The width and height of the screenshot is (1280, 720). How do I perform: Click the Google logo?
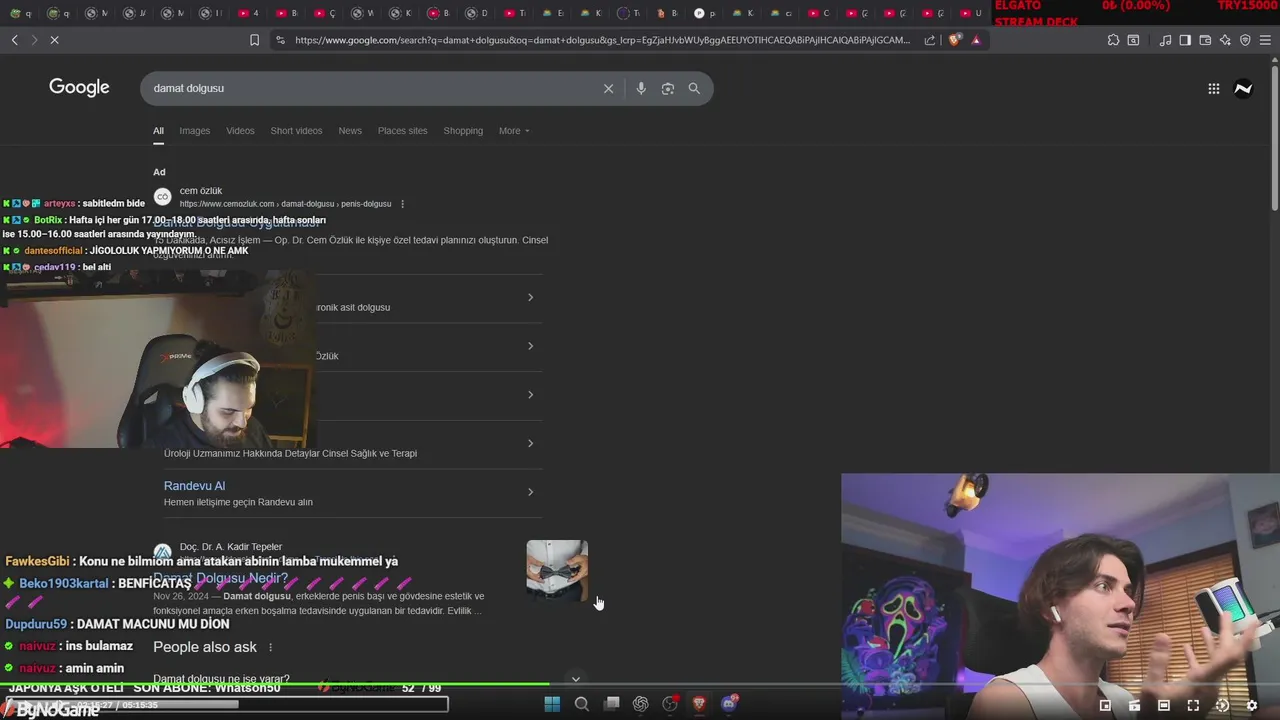pos(79,87)
